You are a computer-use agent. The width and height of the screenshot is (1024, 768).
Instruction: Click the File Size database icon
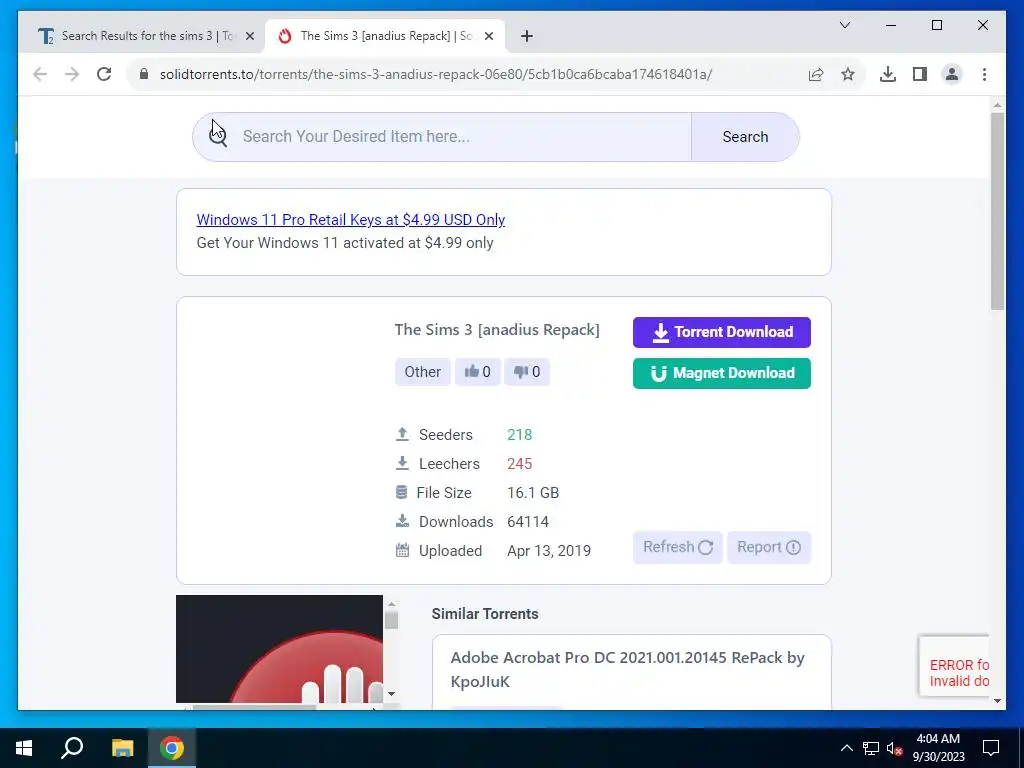pyautogui.click(x=402, y=492)
